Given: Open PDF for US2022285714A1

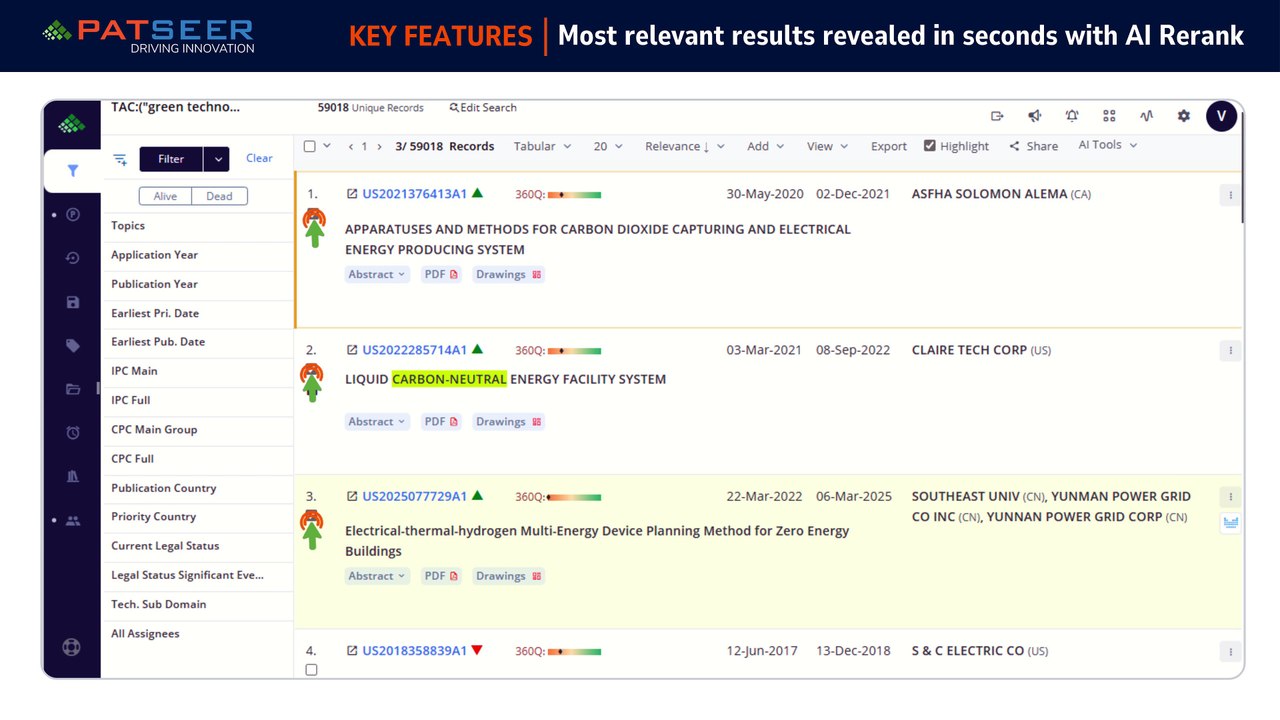Looking at the screenshot, I should pyautogui.click(x=441, y=422).
